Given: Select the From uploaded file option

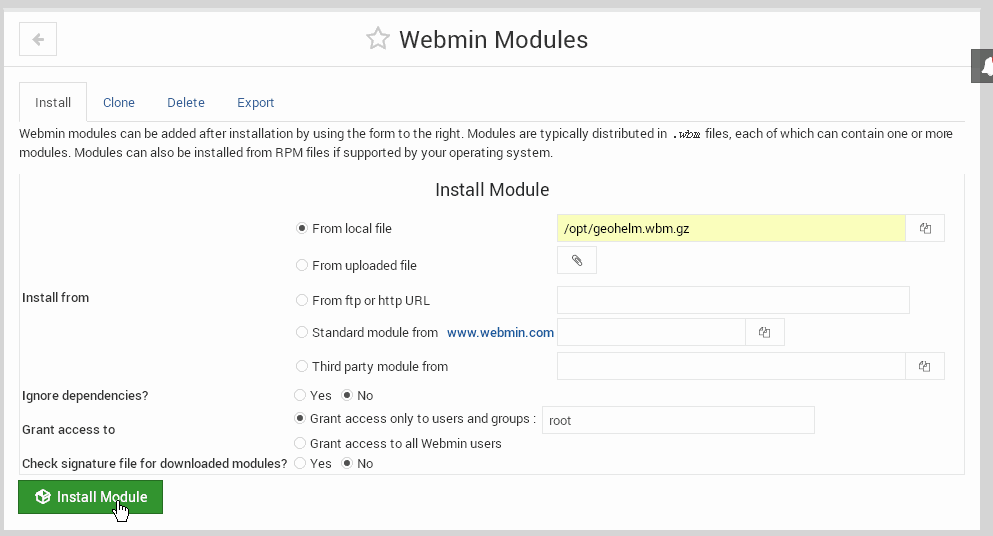Looking at the screenshot, I should 302,265.
